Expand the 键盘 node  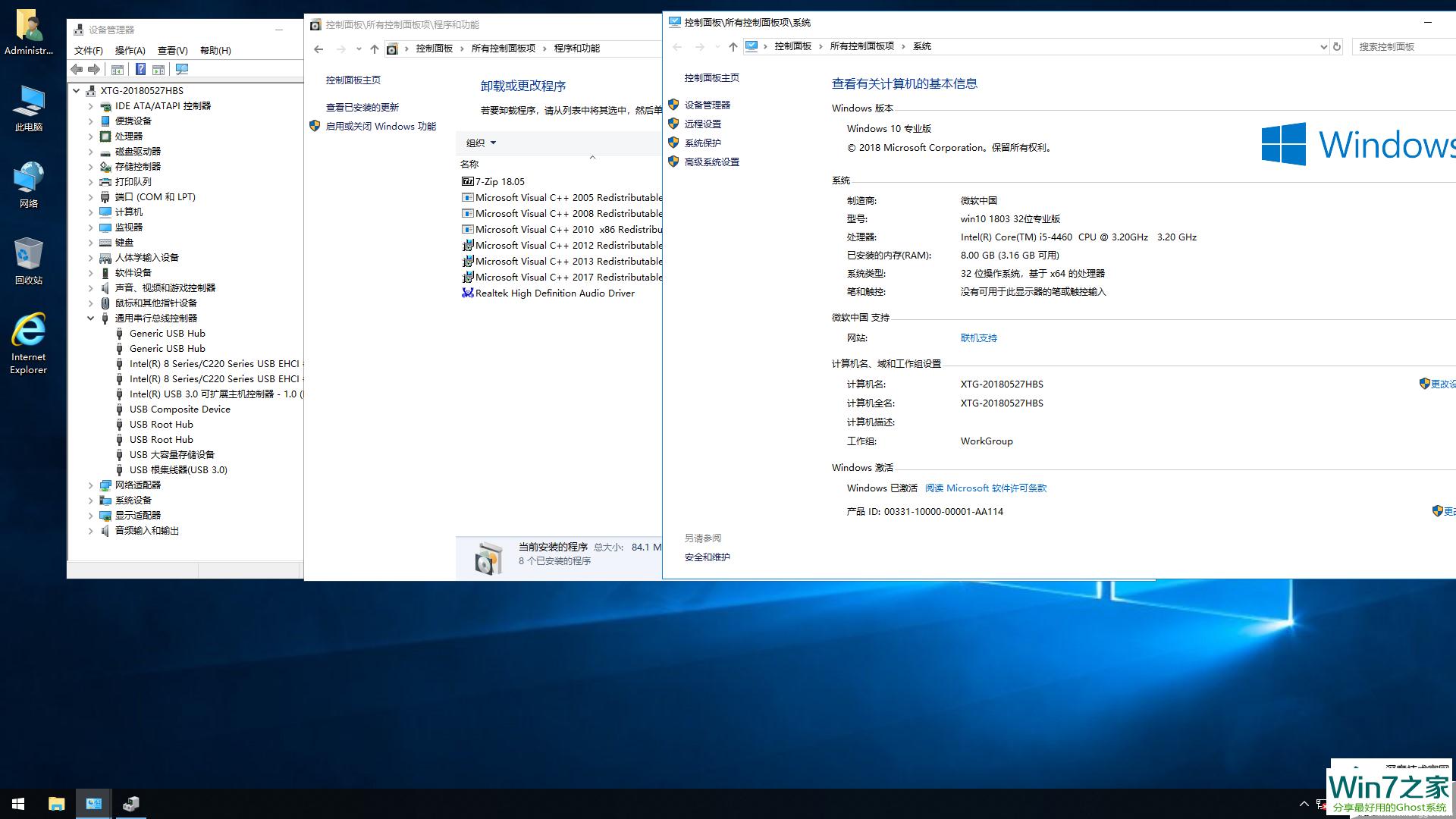(91, 242)
